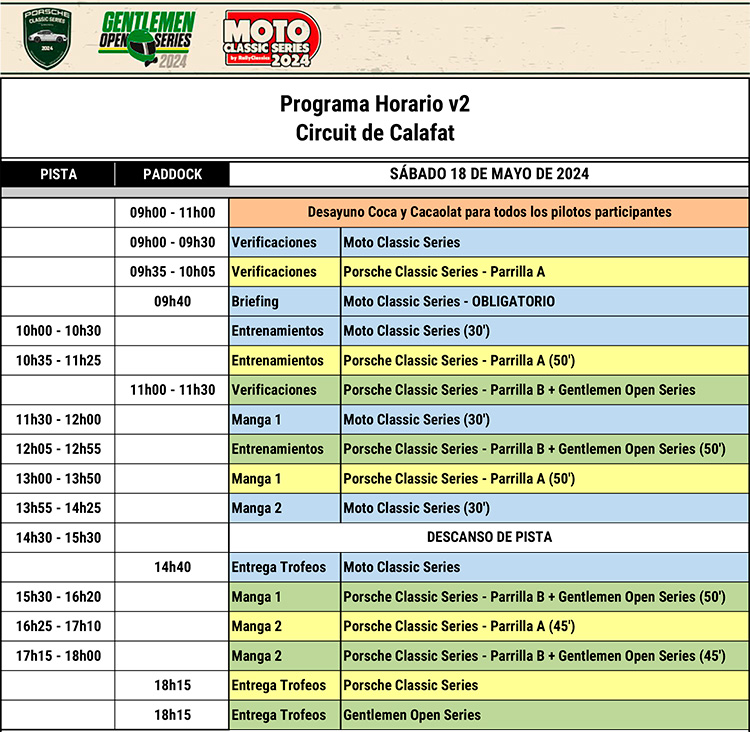Click the 13h55 - 14h25 track time slot
This screenshot has height=732, width=750.
(x=58, y=508)
